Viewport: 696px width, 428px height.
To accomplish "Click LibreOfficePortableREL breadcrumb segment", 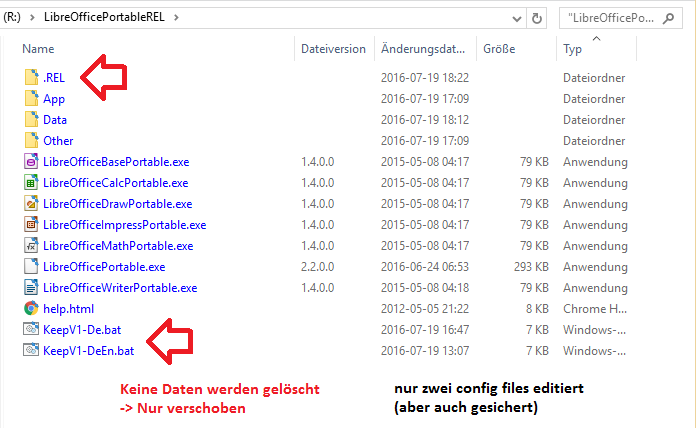I will tap(104, 17).
